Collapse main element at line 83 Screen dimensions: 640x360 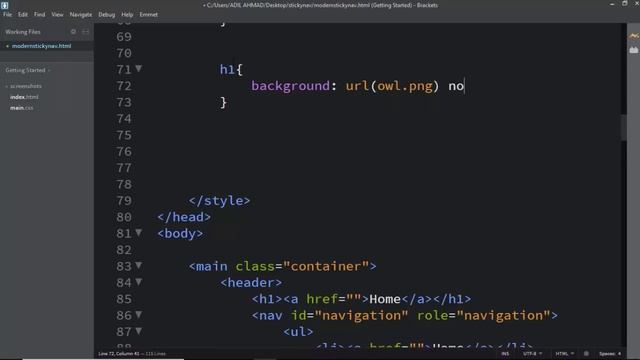coord(139,265)
